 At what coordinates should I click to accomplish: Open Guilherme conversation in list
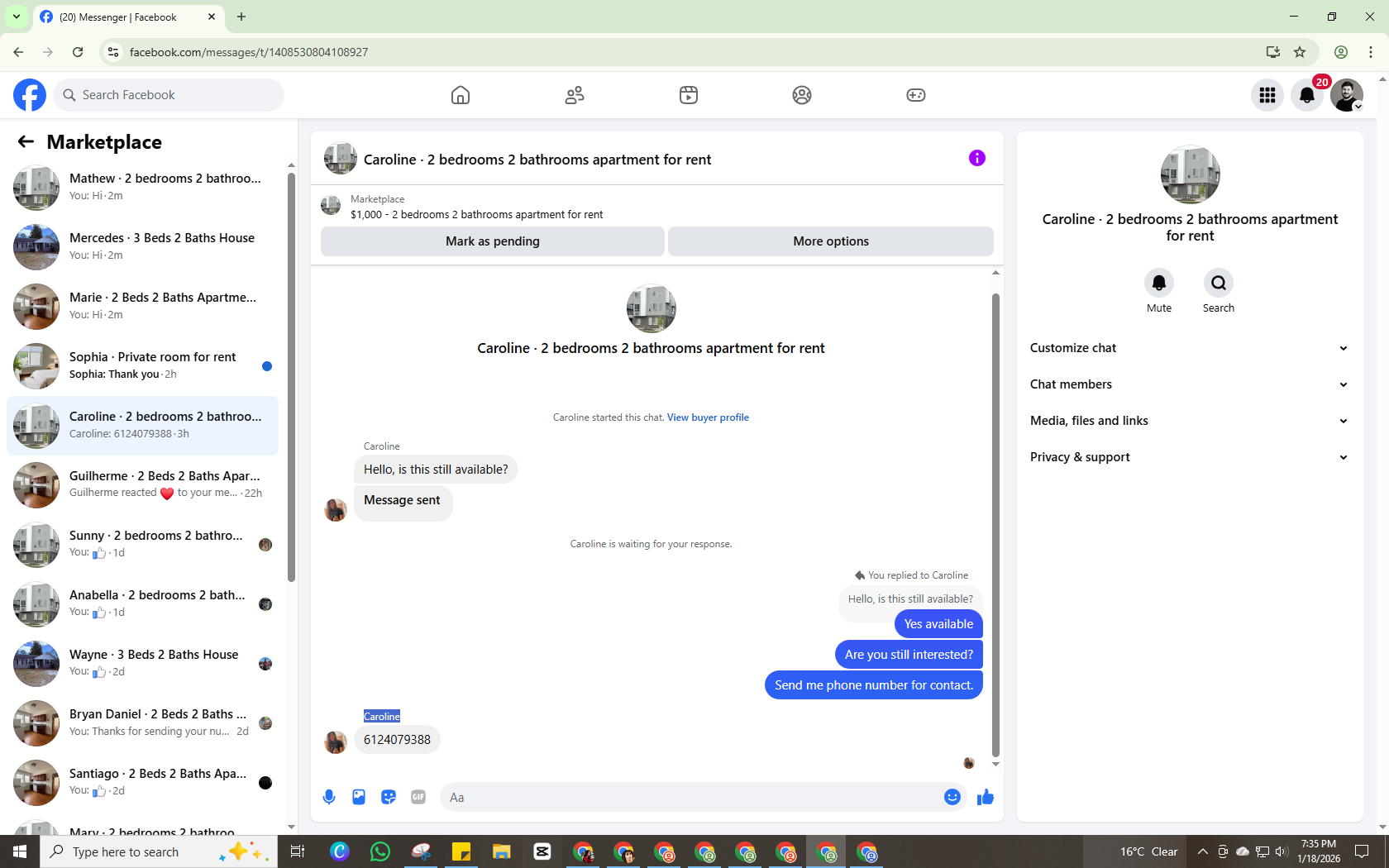142,485
